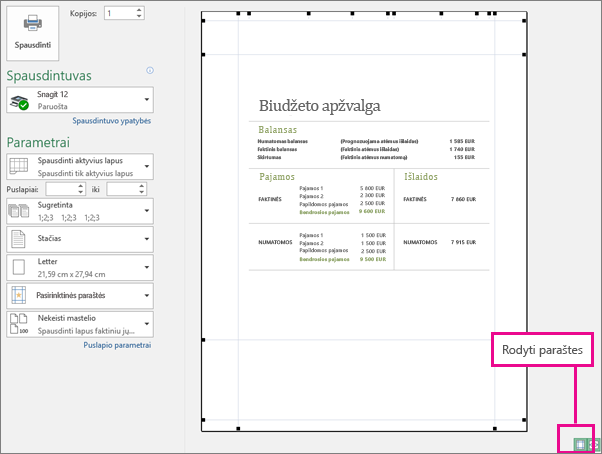This screenshot has width=602, height=454.
Task: Increase the Kopijos copies count
Action: tap(139, 10)
